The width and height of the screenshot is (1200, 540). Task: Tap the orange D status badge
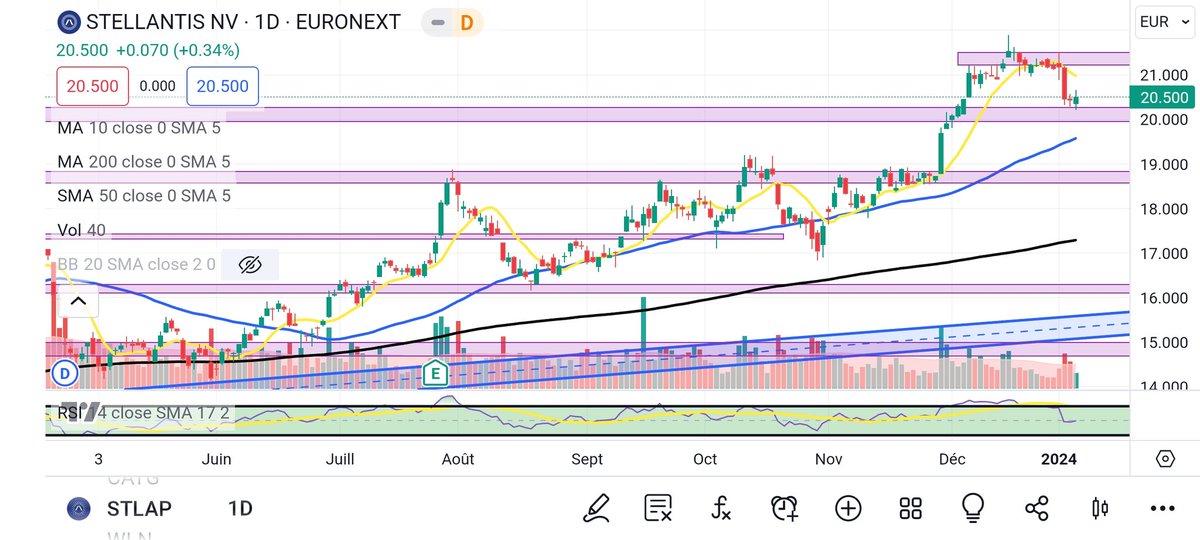[x=466, y=22]
